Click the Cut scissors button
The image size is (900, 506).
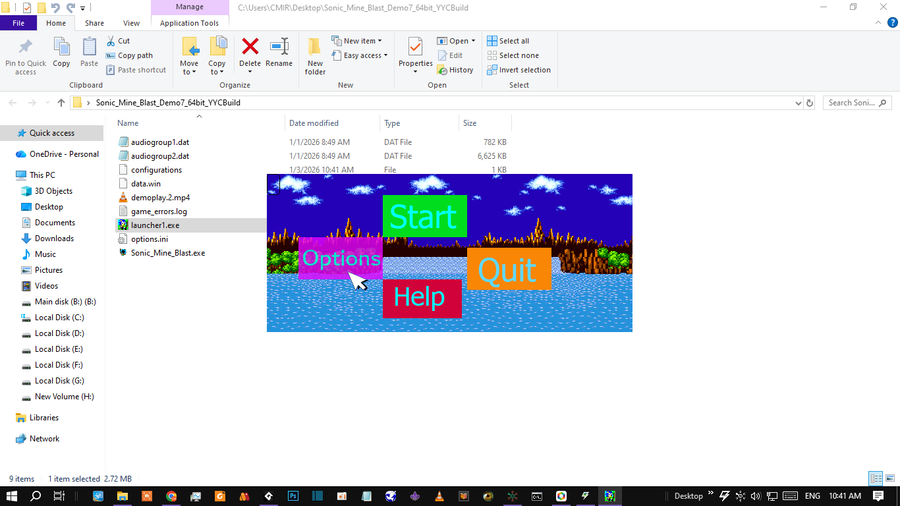pyautogui.click(x=118, y=41)
